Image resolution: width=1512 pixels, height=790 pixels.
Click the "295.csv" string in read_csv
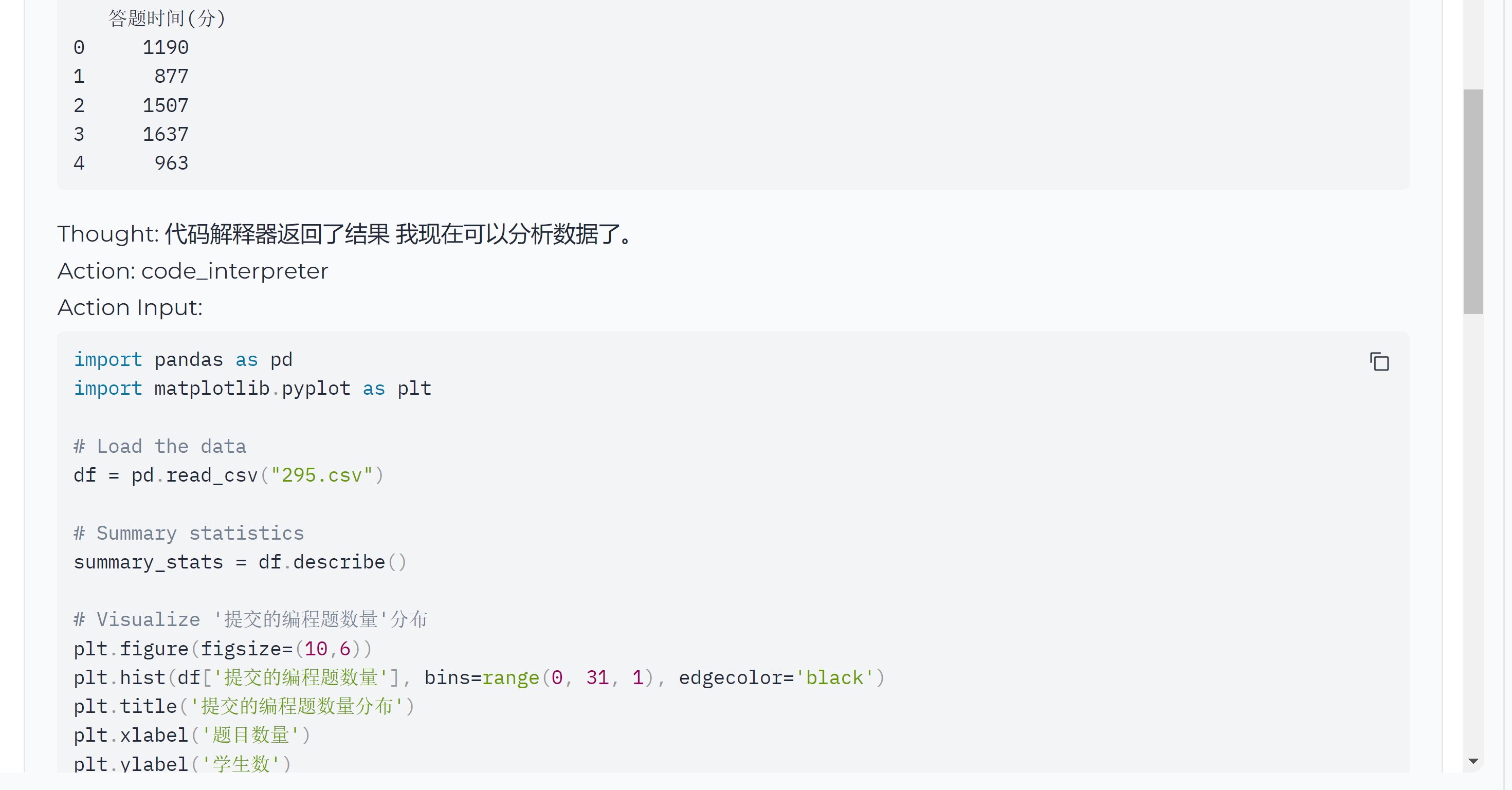click(x=322, y=475)
